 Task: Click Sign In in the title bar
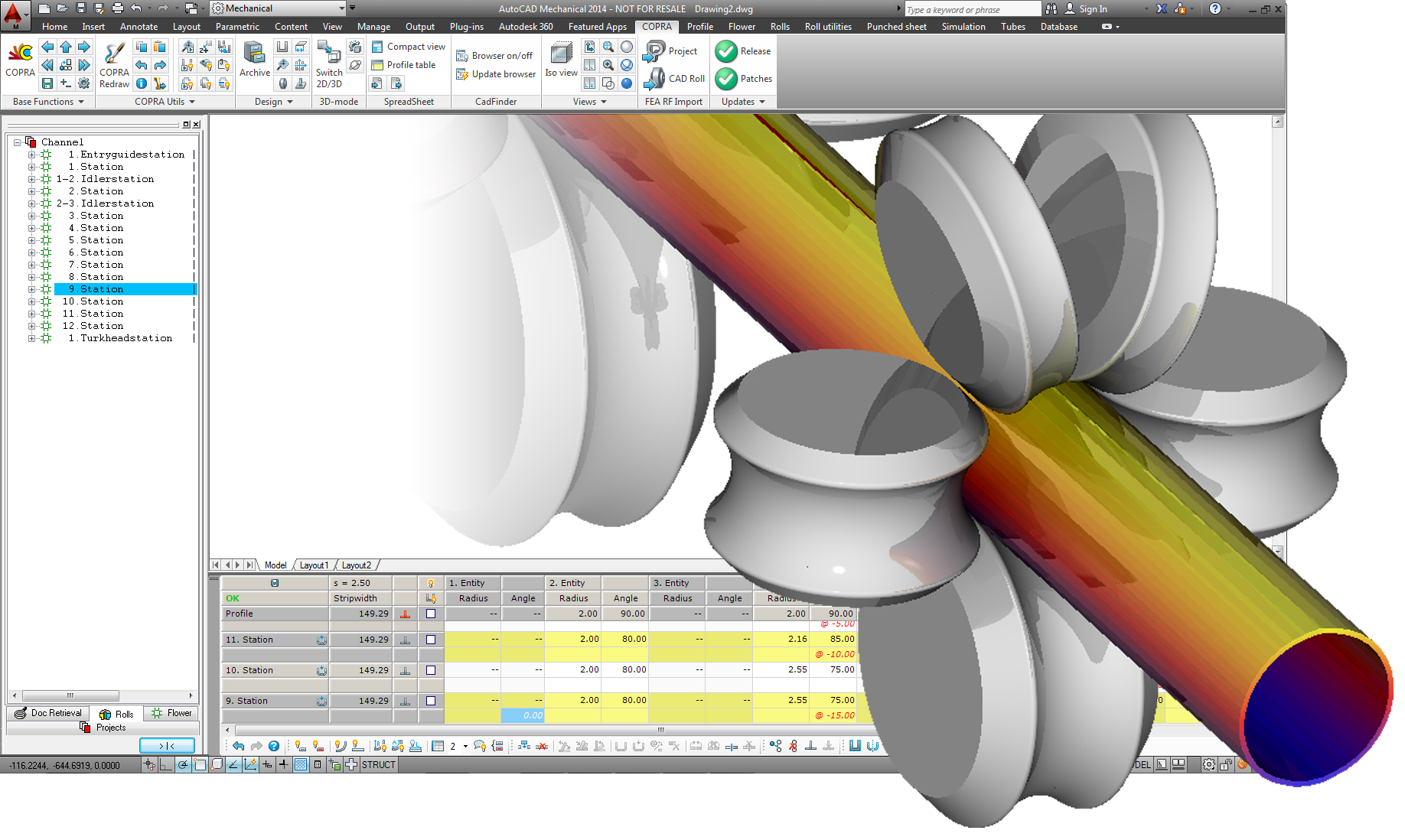1085,9
